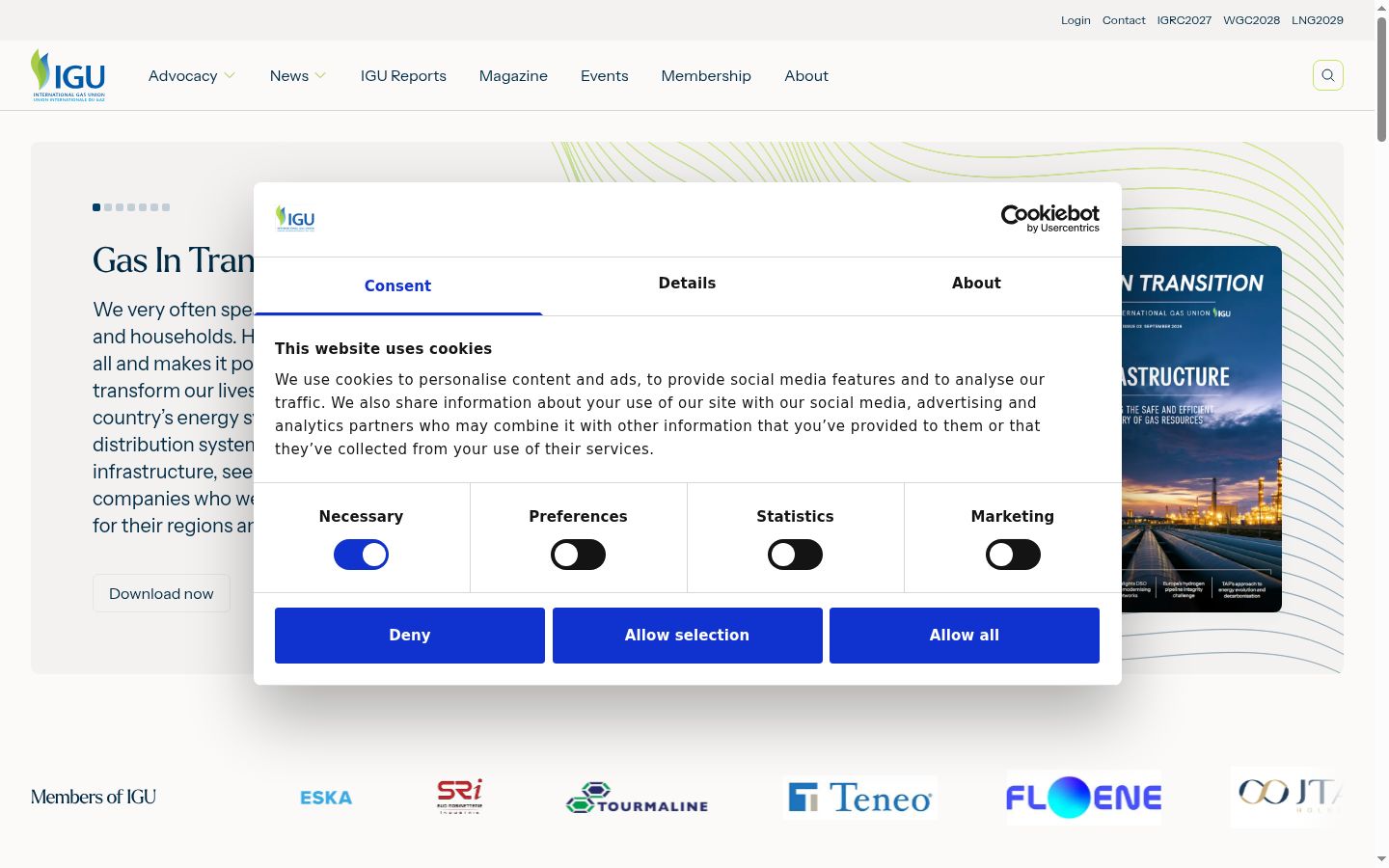Click the Cookiebot by Usercentrics logo
This screenshot has height=868, width=1389.
tap(1049, 219)
